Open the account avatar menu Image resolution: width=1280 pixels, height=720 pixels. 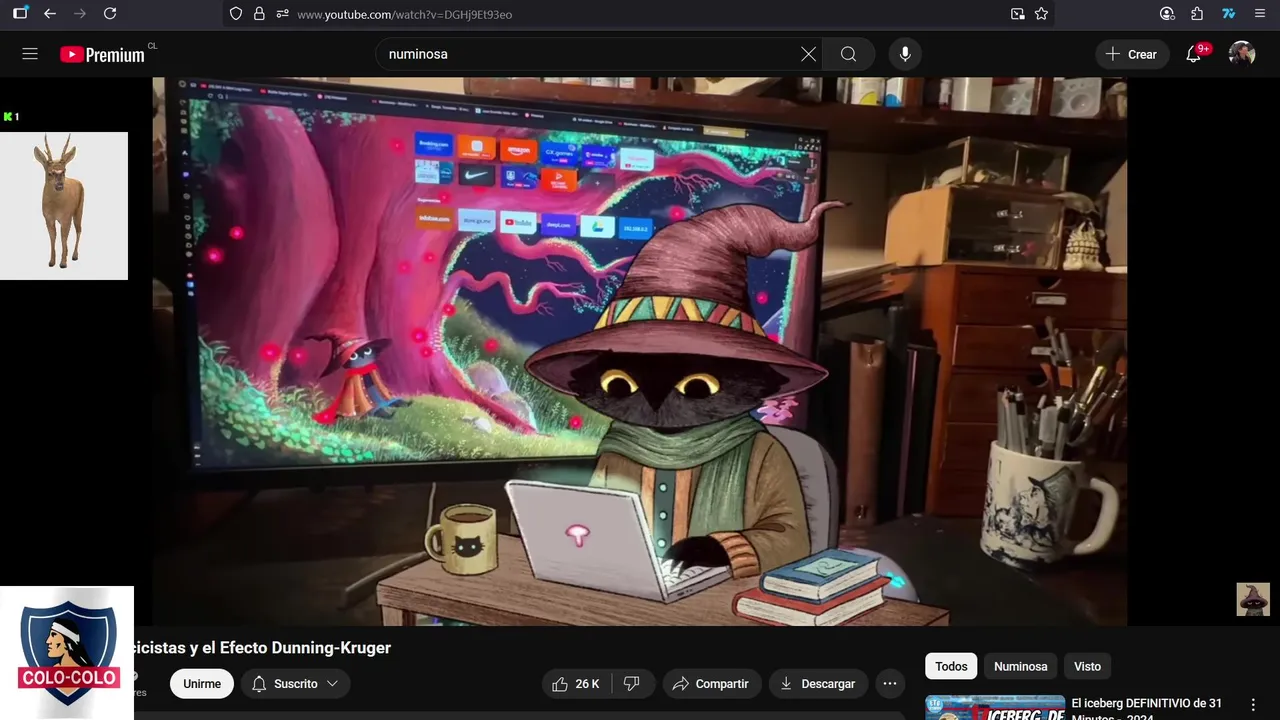[x=1242, y=54]
